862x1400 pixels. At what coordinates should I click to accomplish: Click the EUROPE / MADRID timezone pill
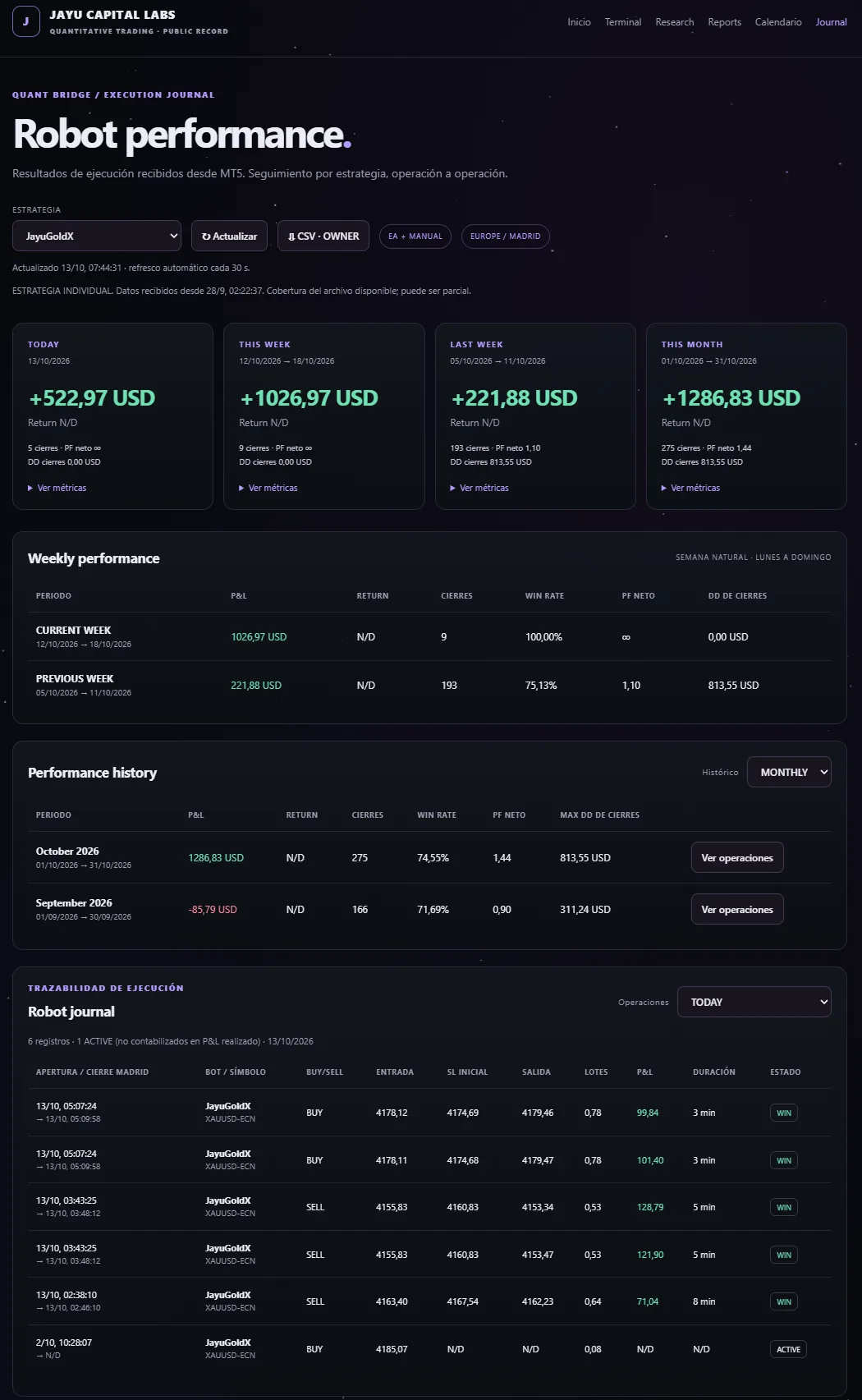point(506,236)
